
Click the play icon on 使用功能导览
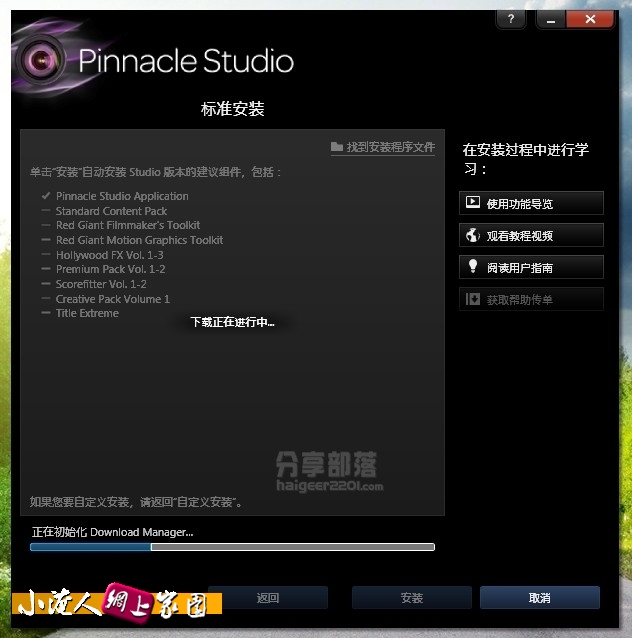coord(472,202)
